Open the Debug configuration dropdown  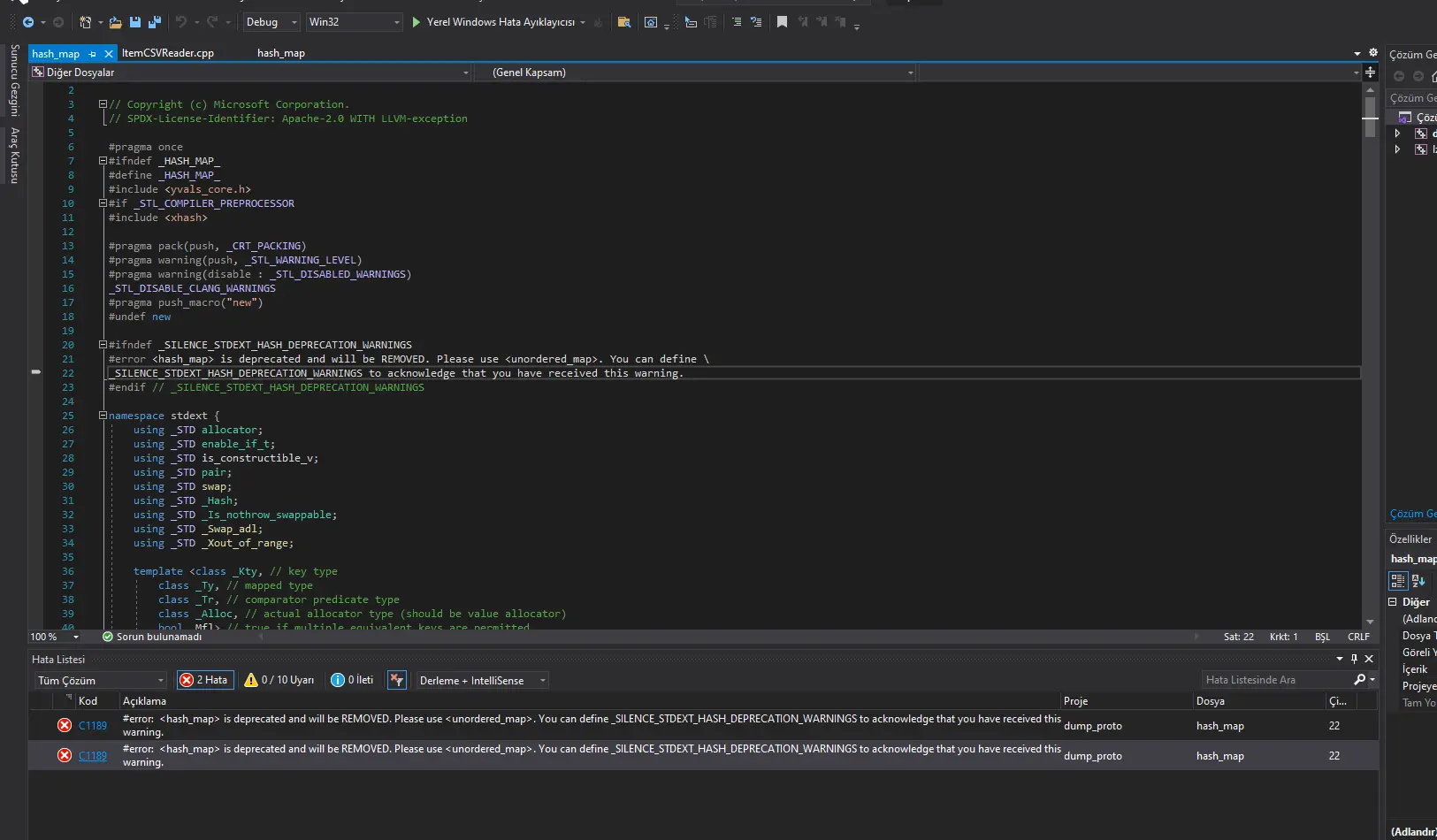pos(272,22)
